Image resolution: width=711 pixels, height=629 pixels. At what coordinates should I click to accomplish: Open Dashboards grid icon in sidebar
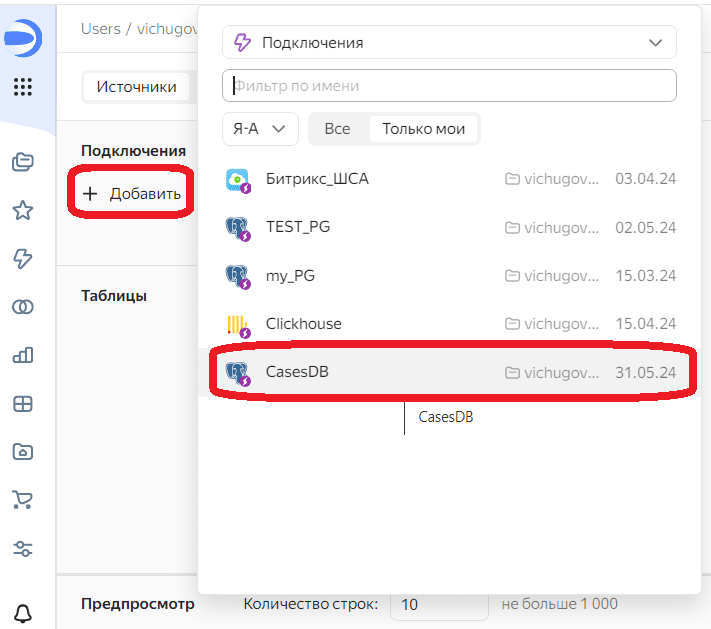[x=23, y=404]
